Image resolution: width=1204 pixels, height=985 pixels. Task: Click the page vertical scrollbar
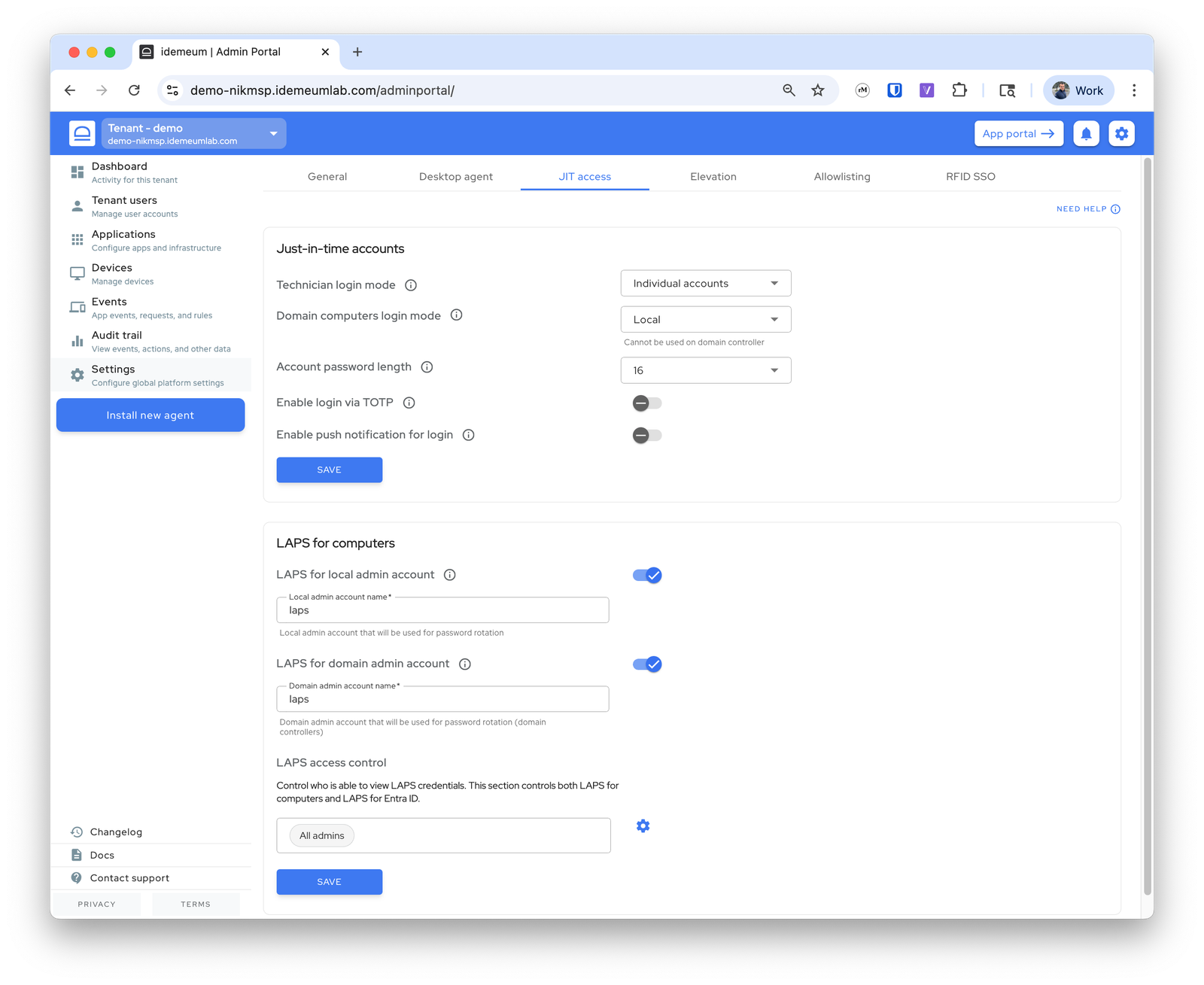1148,527
